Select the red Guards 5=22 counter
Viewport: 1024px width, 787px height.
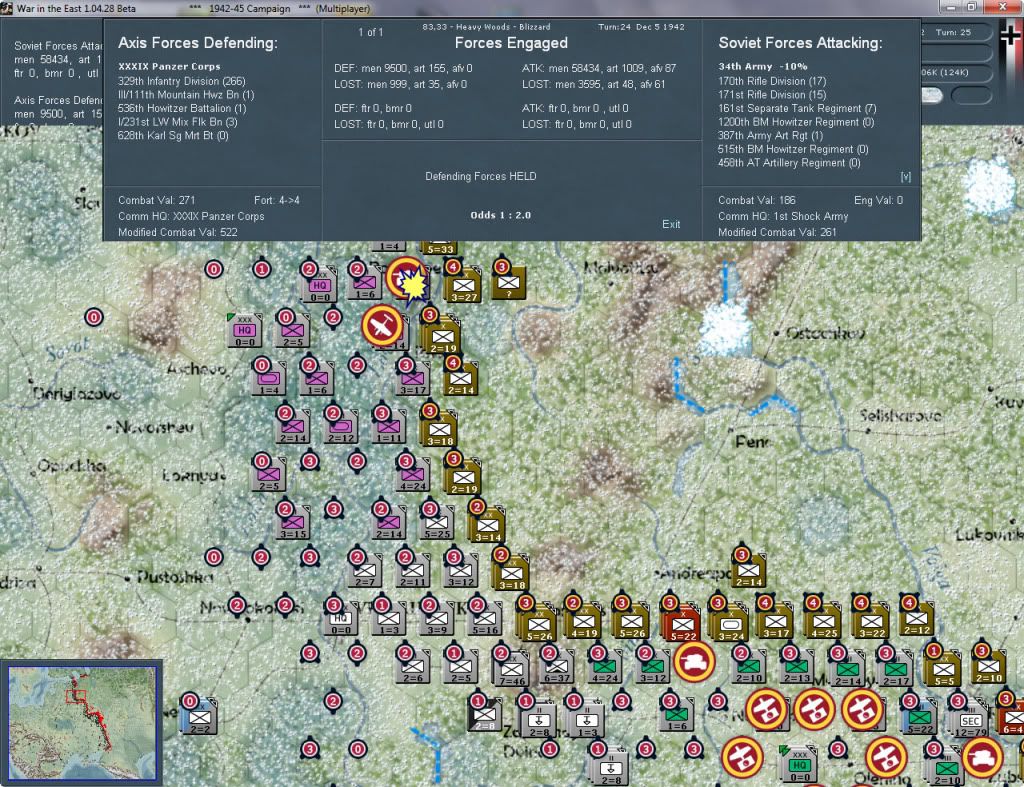[x=682, y=623]
